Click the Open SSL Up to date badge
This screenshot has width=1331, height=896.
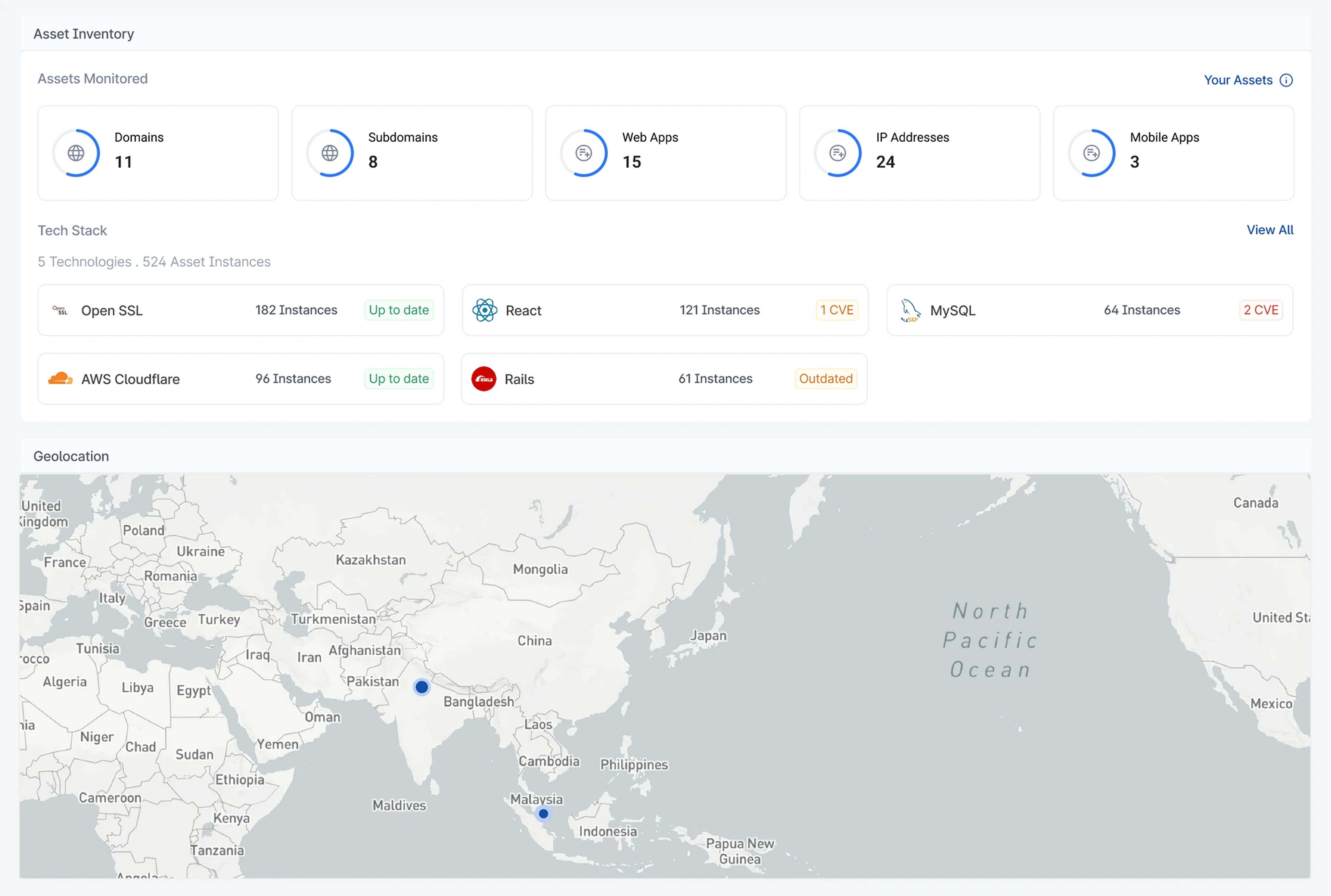click(x=399, y=310)
